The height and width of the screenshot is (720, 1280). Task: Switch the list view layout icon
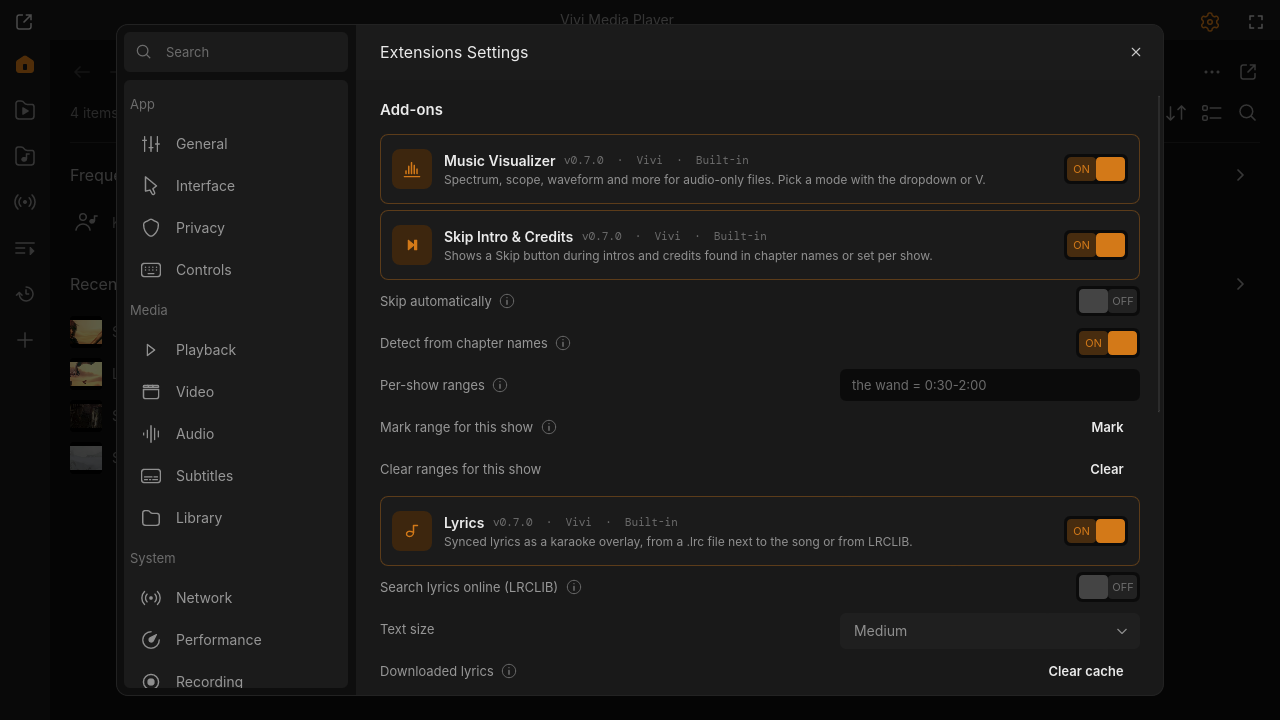coord(1212,113)
